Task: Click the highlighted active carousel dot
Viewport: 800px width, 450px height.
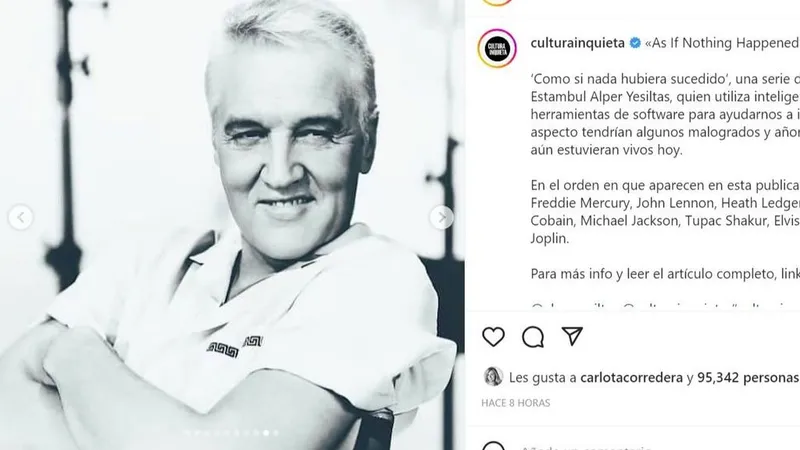Action: [266, 433]
